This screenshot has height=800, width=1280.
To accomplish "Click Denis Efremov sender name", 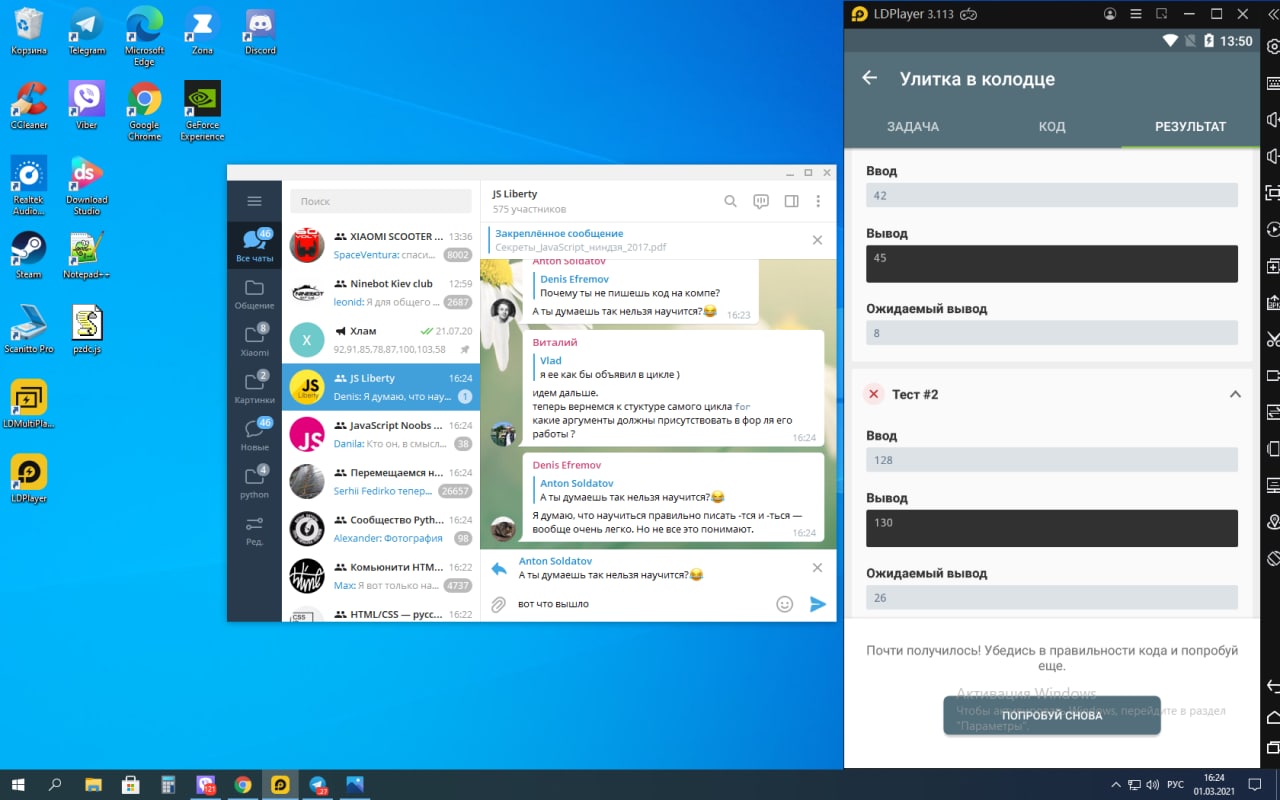I will [x=567, y=465].
